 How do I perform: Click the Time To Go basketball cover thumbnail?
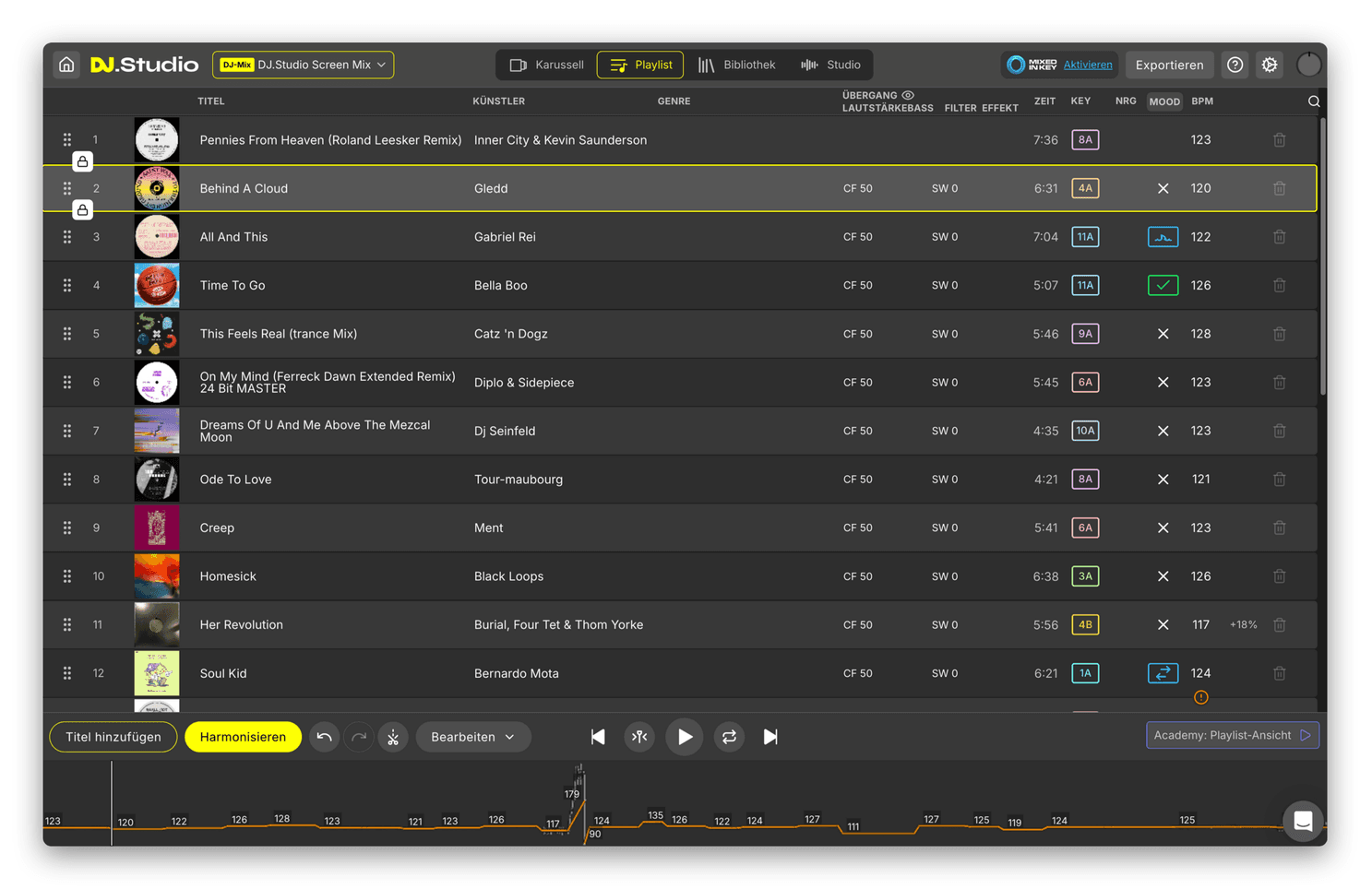[157, 285]
